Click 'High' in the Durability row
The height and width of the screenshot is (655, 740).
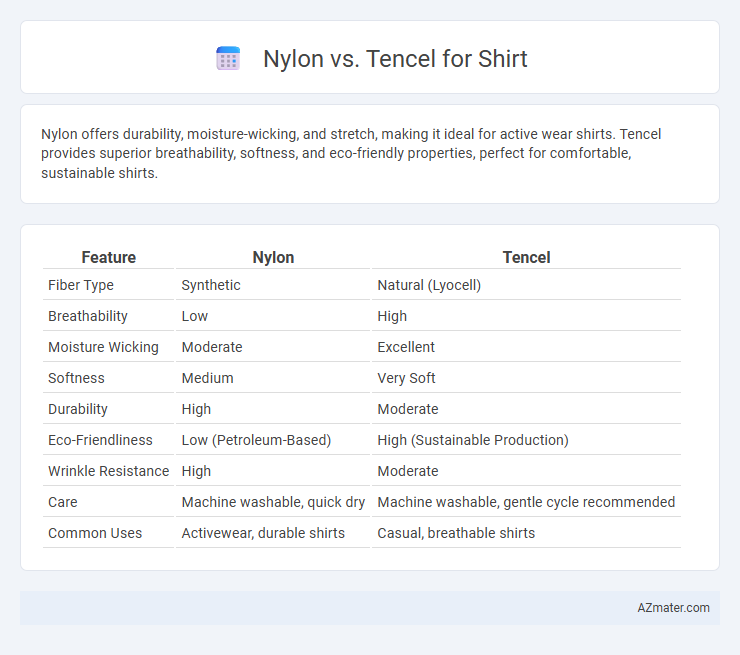(196, 409)
